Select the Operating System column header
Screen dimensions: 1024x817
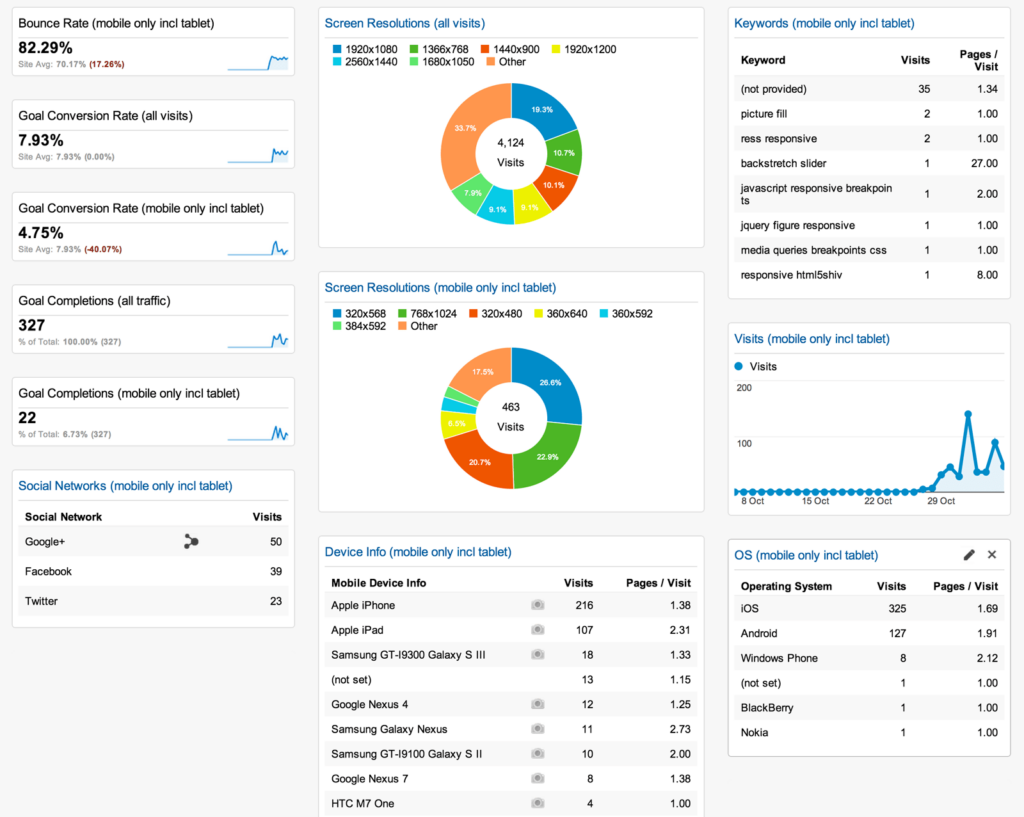[786, 586]
